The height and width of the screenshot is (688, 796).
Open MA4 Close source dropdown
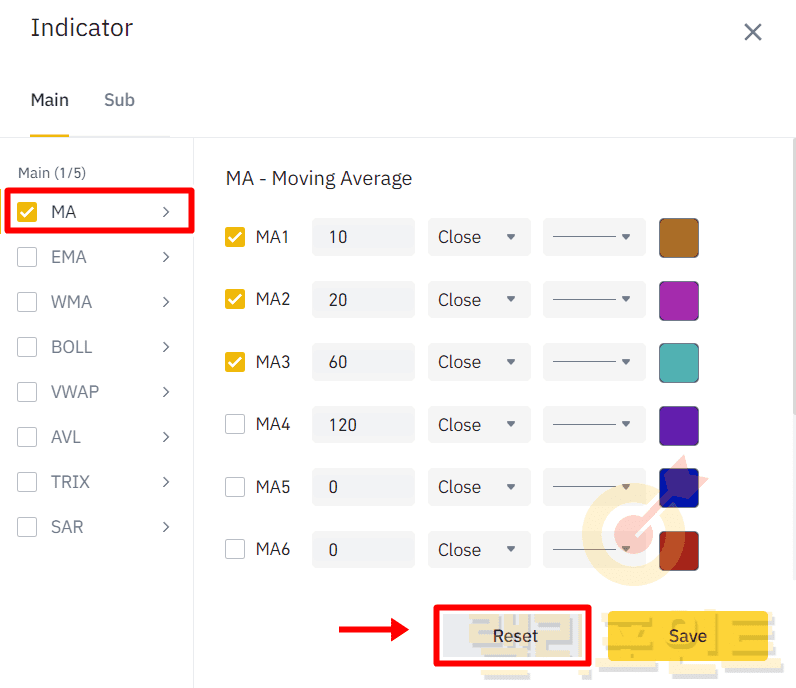478,425
